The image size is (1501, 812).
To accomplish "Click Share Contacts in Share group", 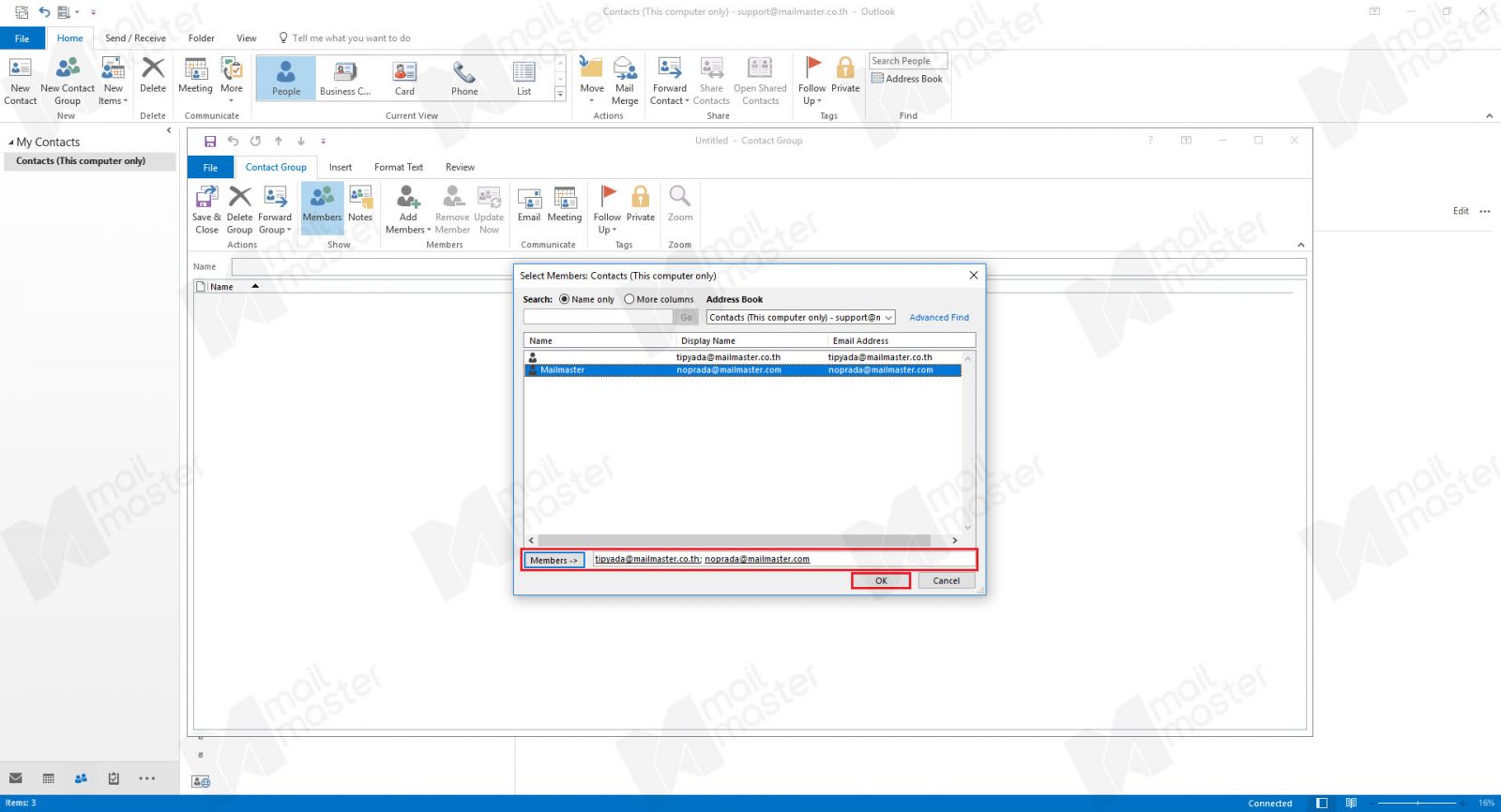I will point(711,81).
